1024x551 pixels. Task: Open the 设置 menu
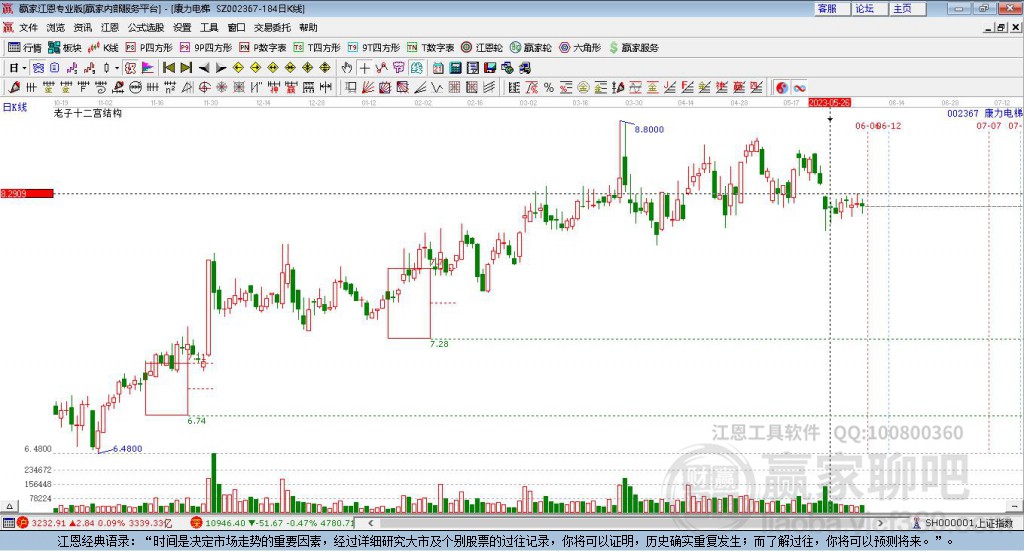182,27
